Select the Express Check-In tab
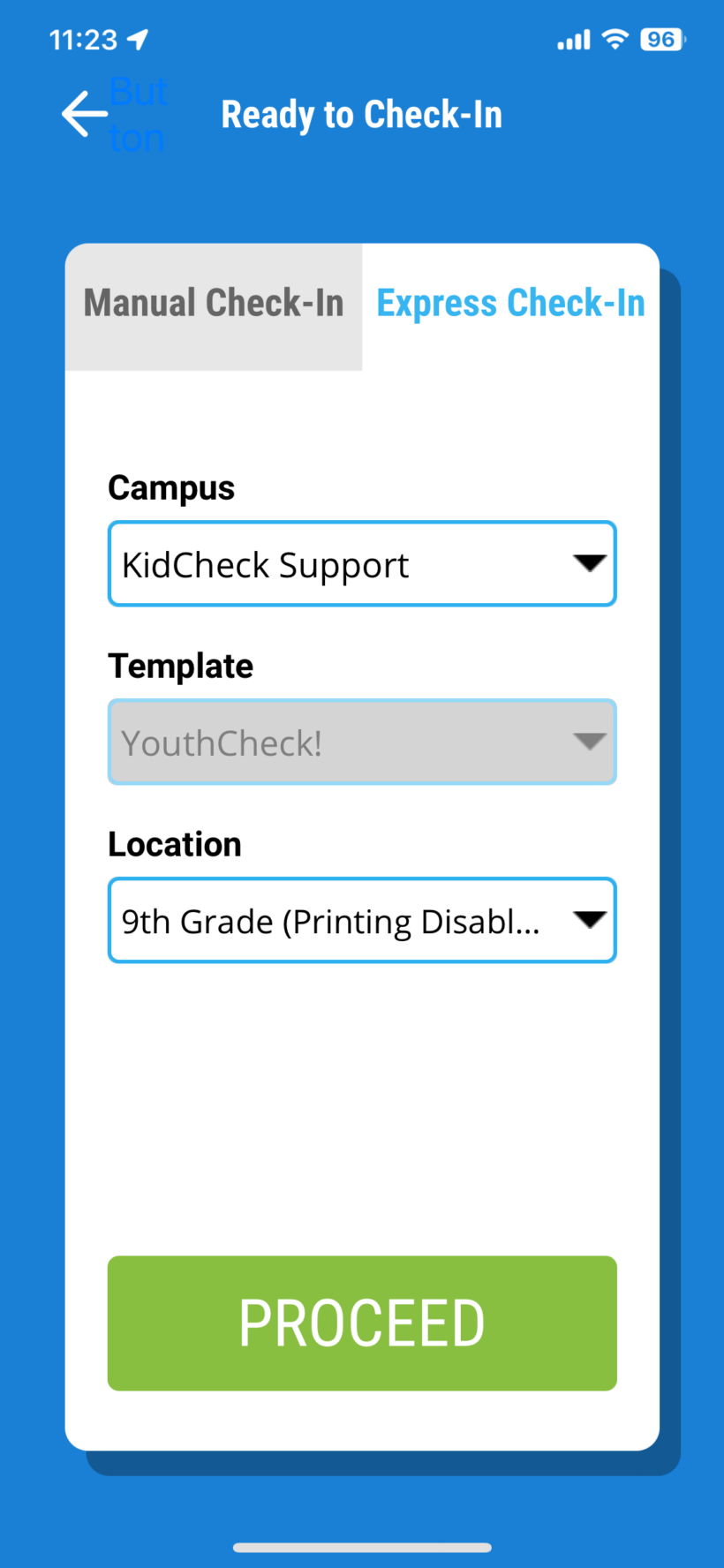This screenshot has width=724, height=1568. pos(510,303)
